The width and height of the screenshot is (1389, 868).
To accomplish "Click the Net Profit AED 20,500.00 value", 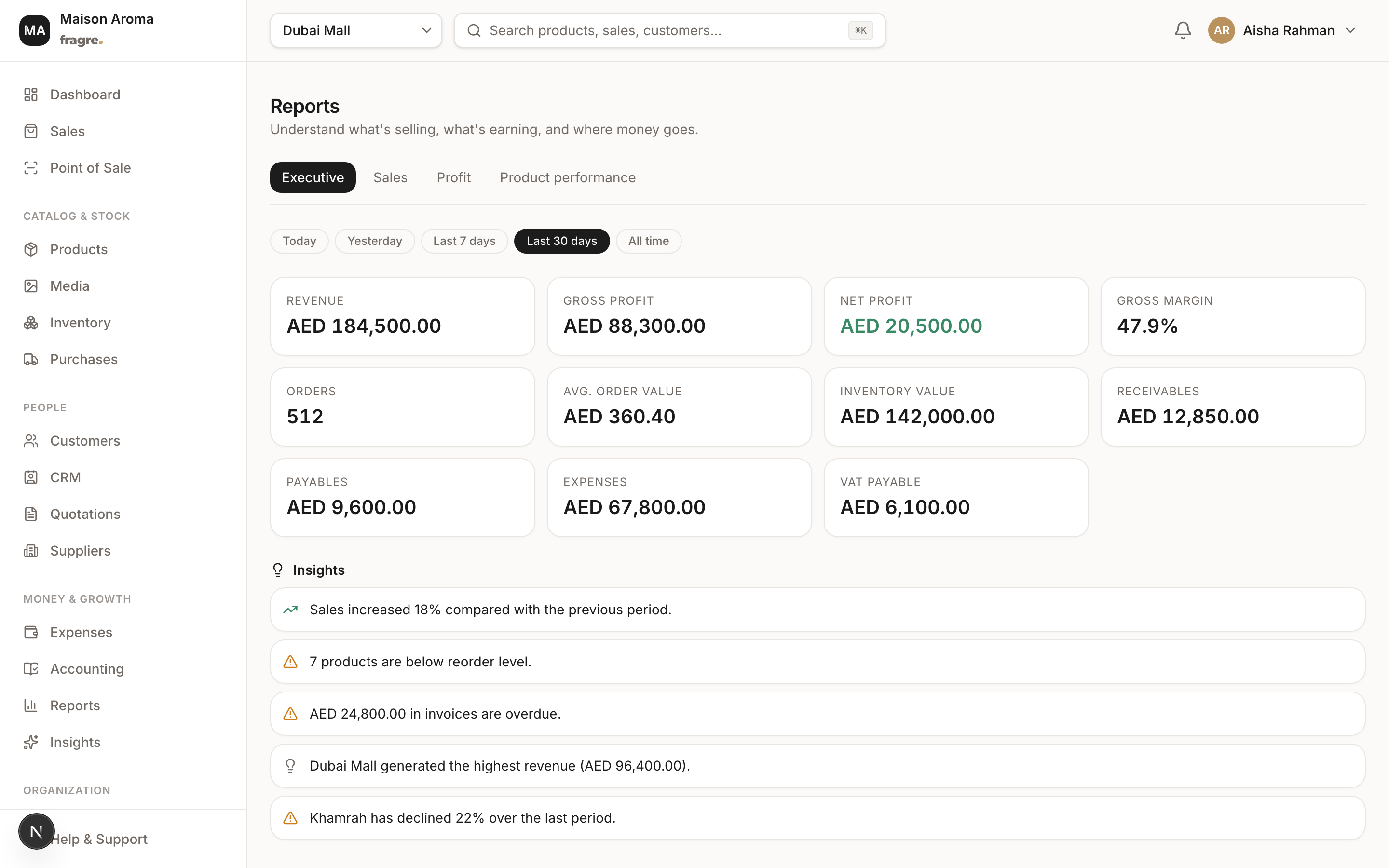I will (911, 326).
